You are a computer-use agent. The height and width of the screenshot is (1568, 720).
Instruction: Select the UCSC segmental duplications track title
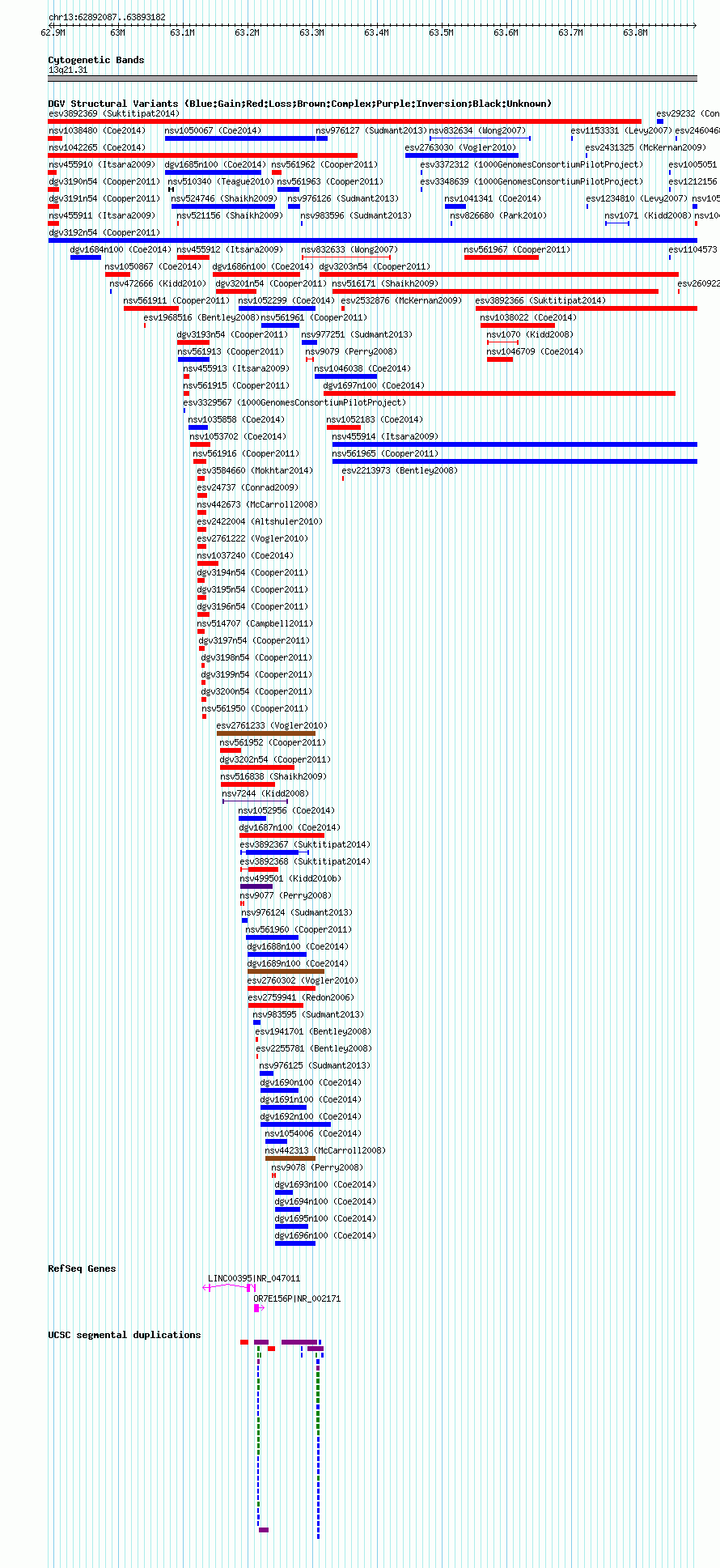[124, 1335]
